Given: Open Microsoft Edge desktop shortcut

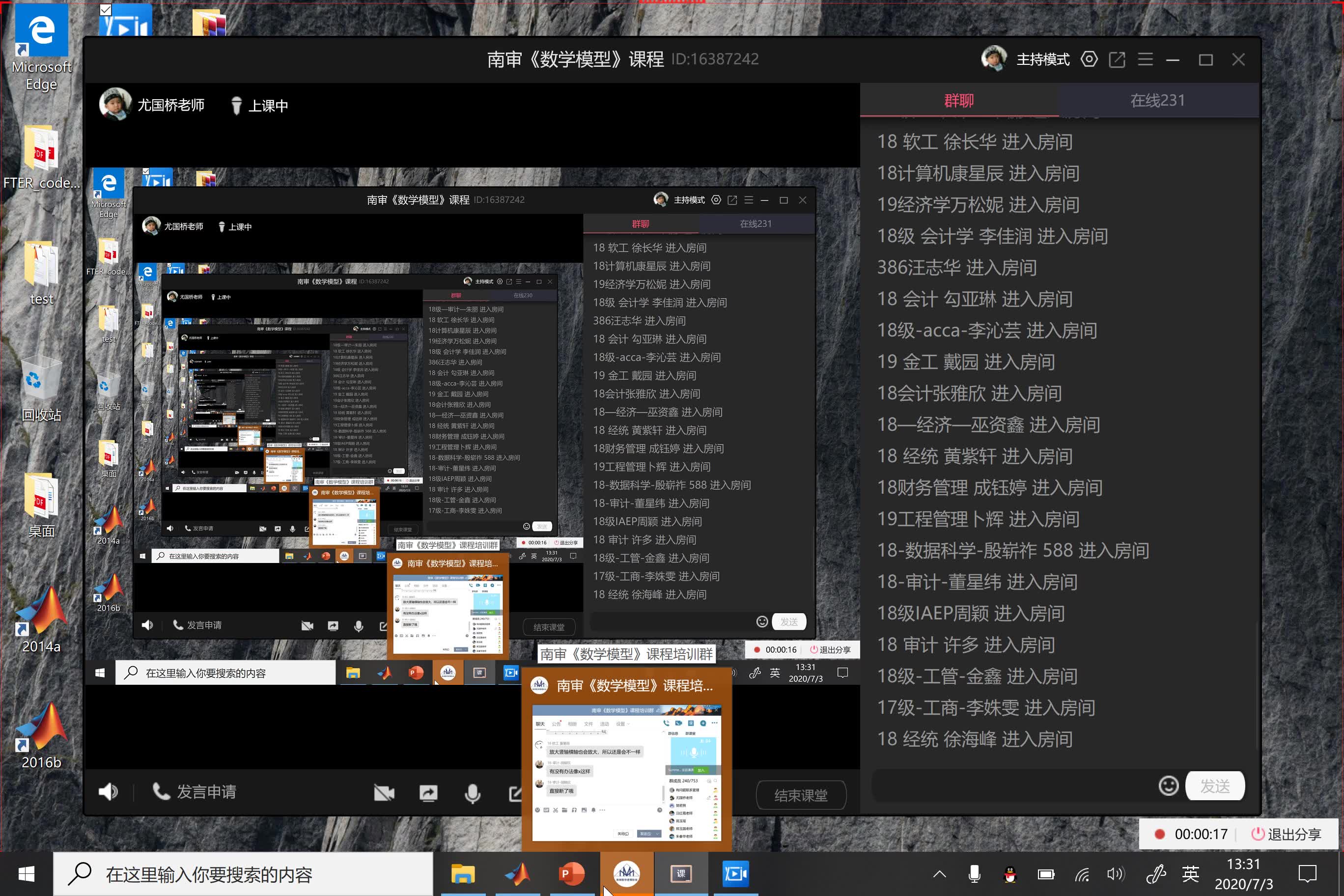Looking at the screenshot, I should click(x=41, y=48).
